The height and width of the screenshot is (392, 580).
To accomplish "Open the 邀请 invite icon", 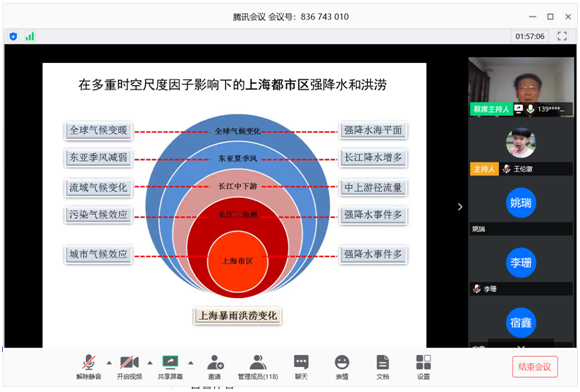I will (x=215, y=366).
